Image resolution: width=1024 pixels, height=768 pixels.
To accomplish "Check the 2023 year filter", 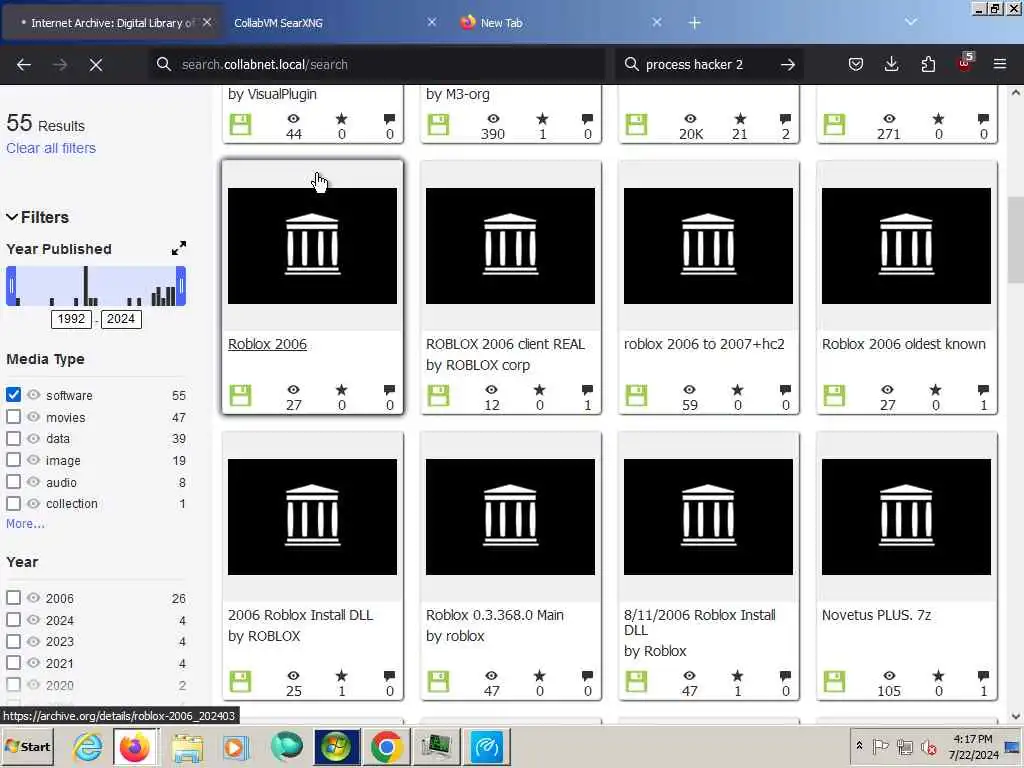I will click(13, 641).
